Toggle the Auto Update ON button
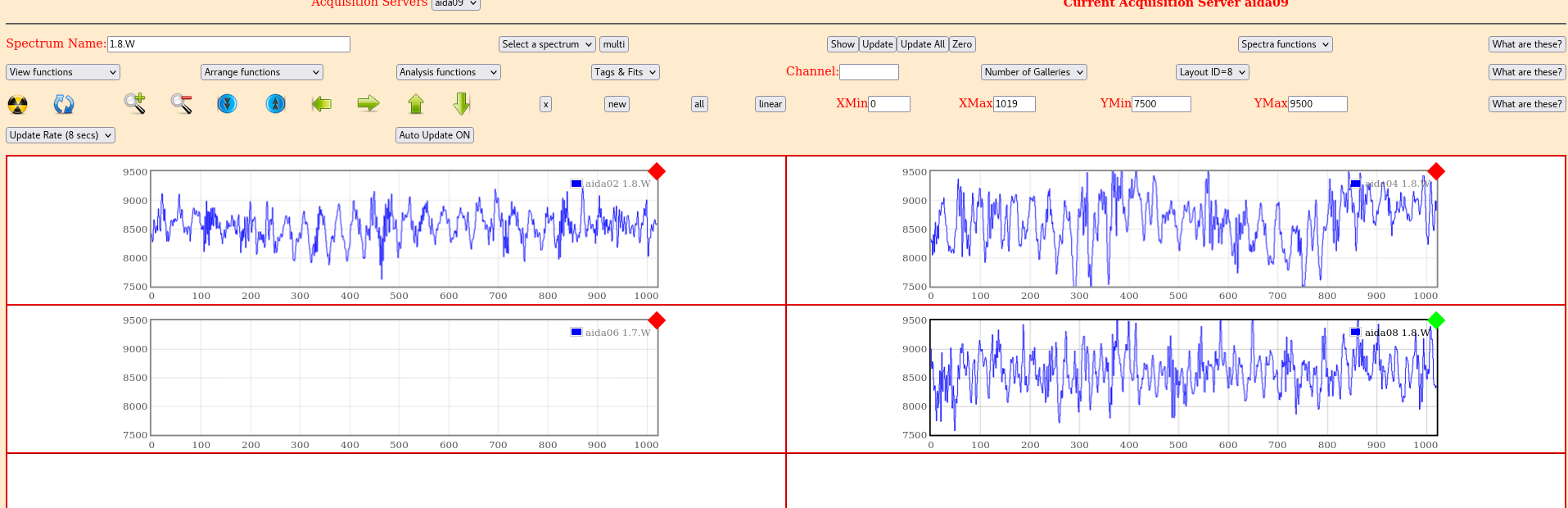 (434, 135)
